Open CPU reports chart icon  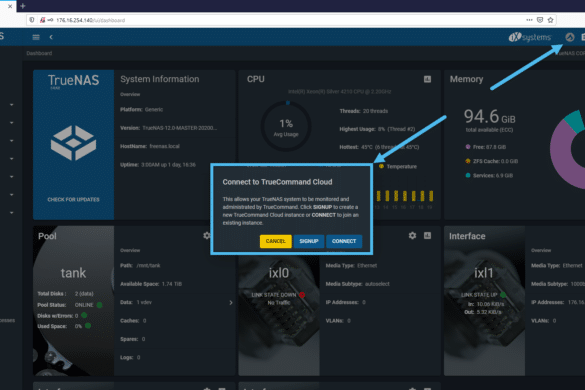tap(427, 79)
